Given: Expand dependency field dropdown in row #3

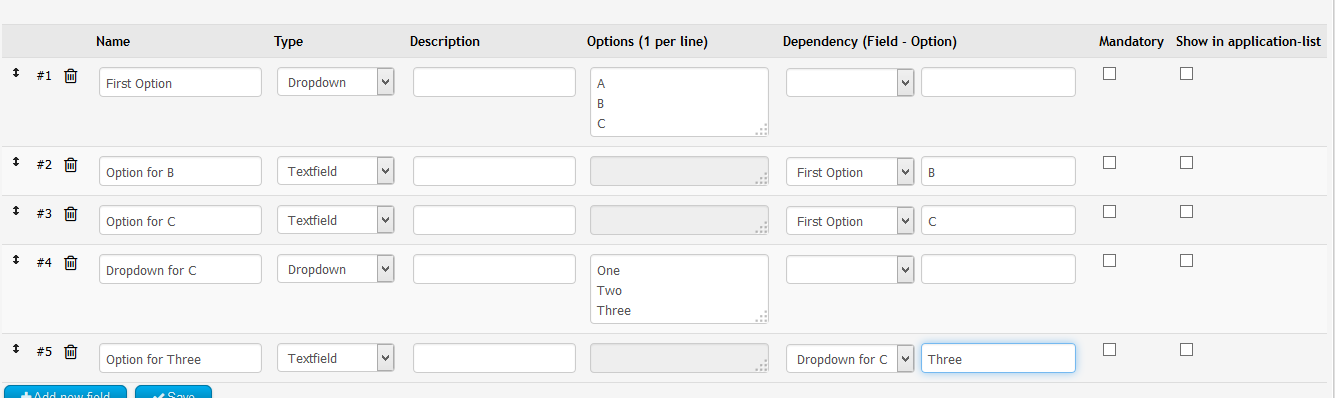Looking at the screenshot, I should point(850,220).
